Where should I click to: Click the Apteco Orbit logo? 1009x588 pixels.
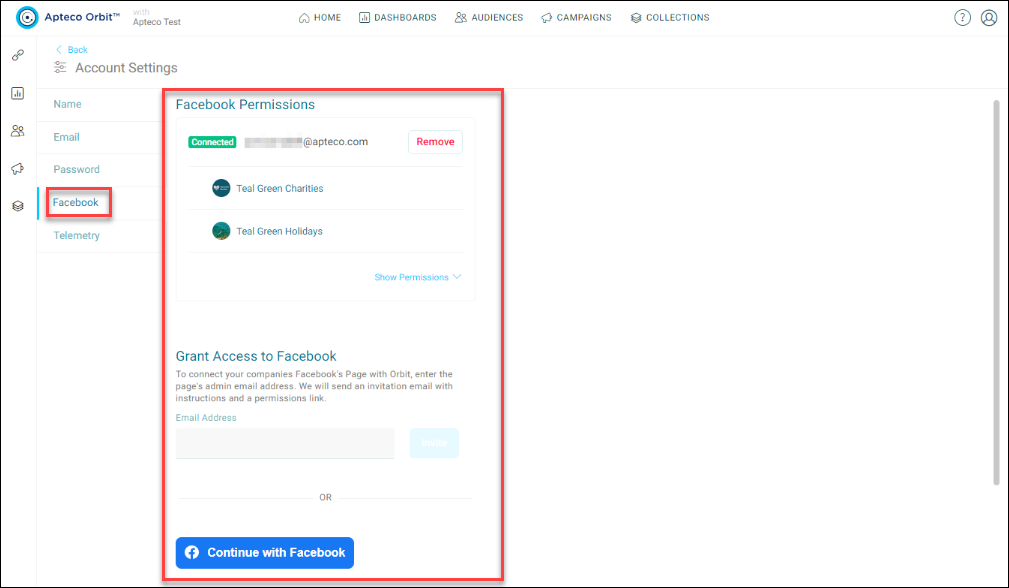68,17
